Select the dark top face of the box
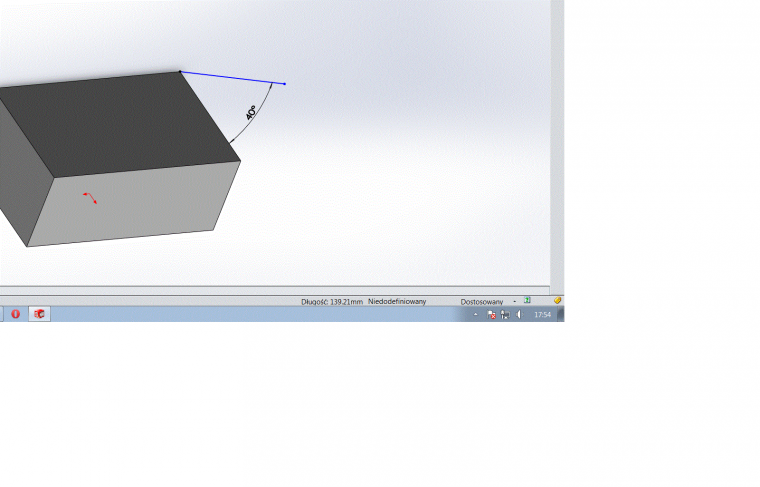The image size is (760, 487). click(121, 124)
